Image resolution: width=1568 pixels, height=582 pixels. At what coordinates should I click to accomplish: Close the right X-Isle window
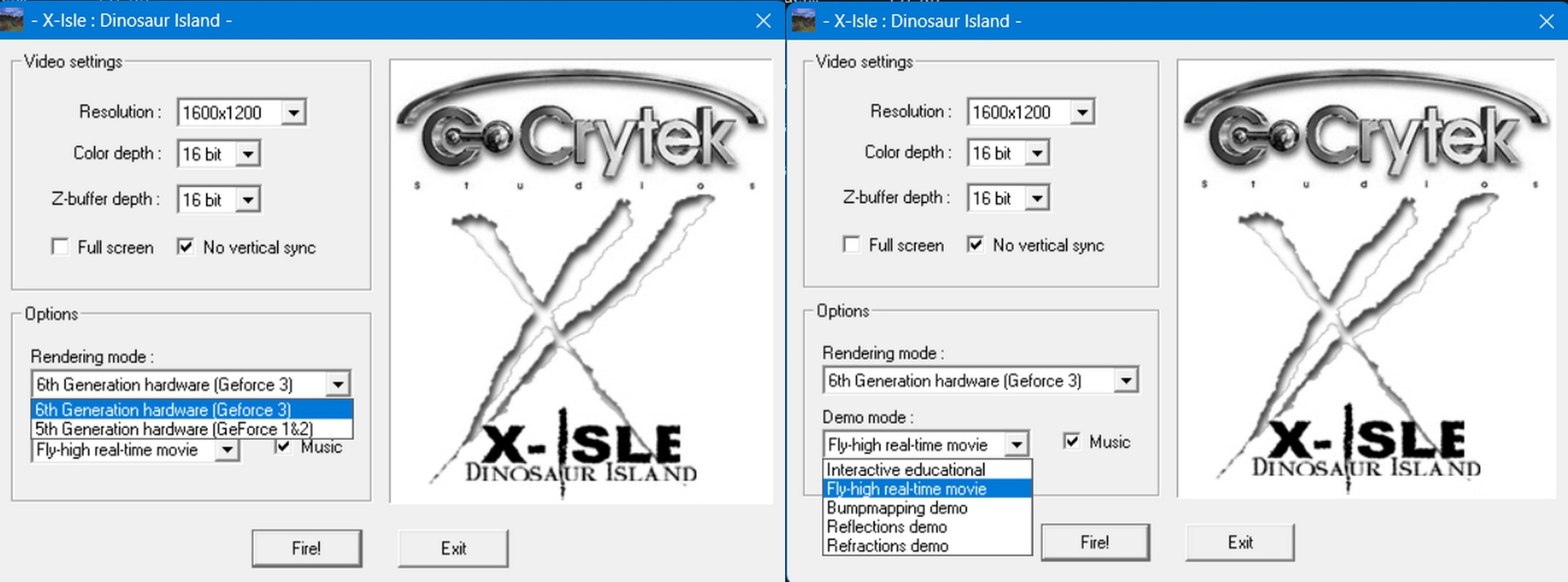[1546, 21]
